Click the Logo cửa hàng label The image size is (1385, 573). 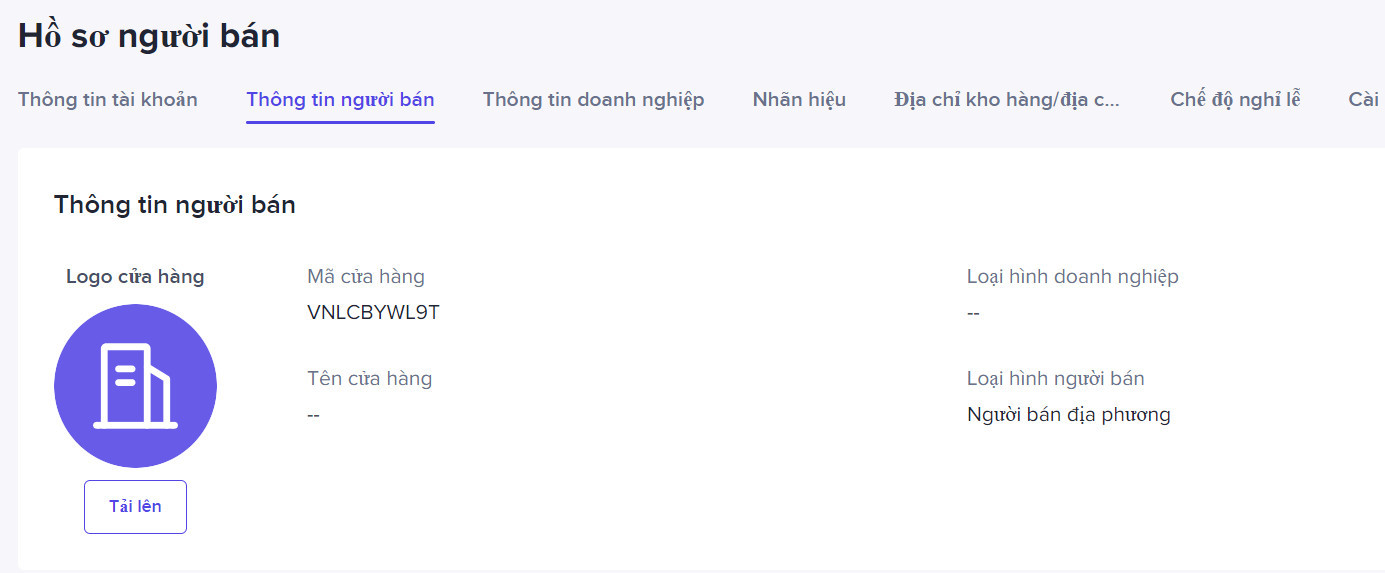(135, 277)
